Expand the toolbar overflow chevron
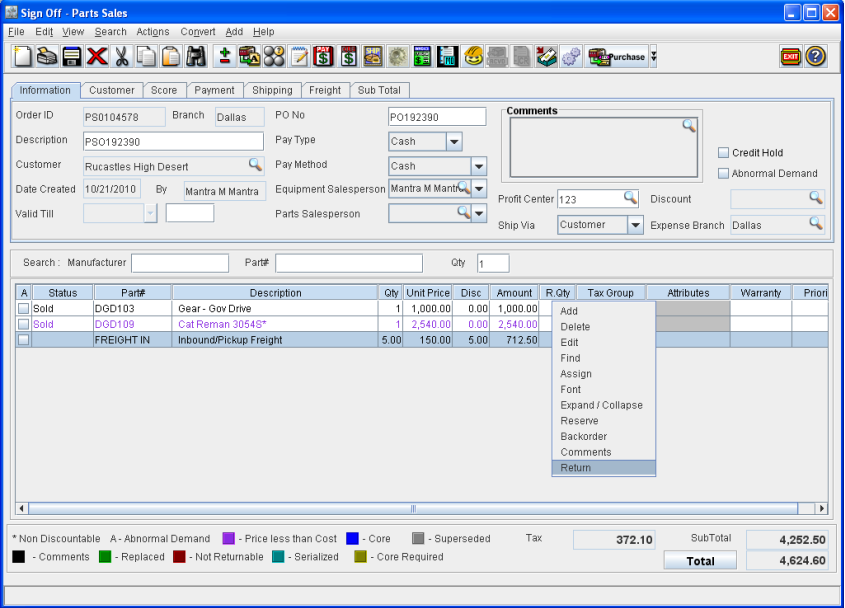Screen dimensions: 845x608 (654, 56)
